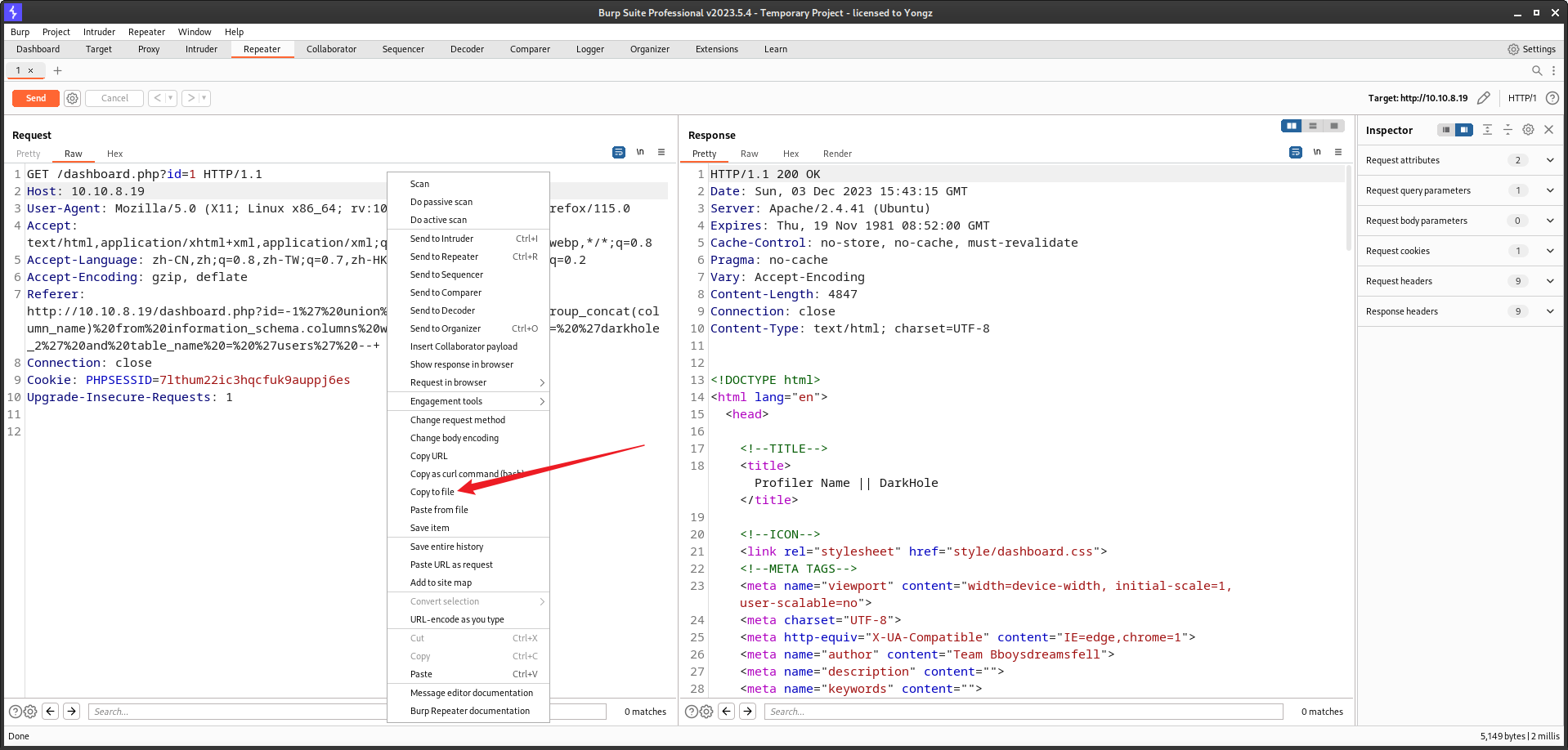Viewport: 1568px width, 750px height.
Task: Open the Decoder tab
Action: pos(467,49)
